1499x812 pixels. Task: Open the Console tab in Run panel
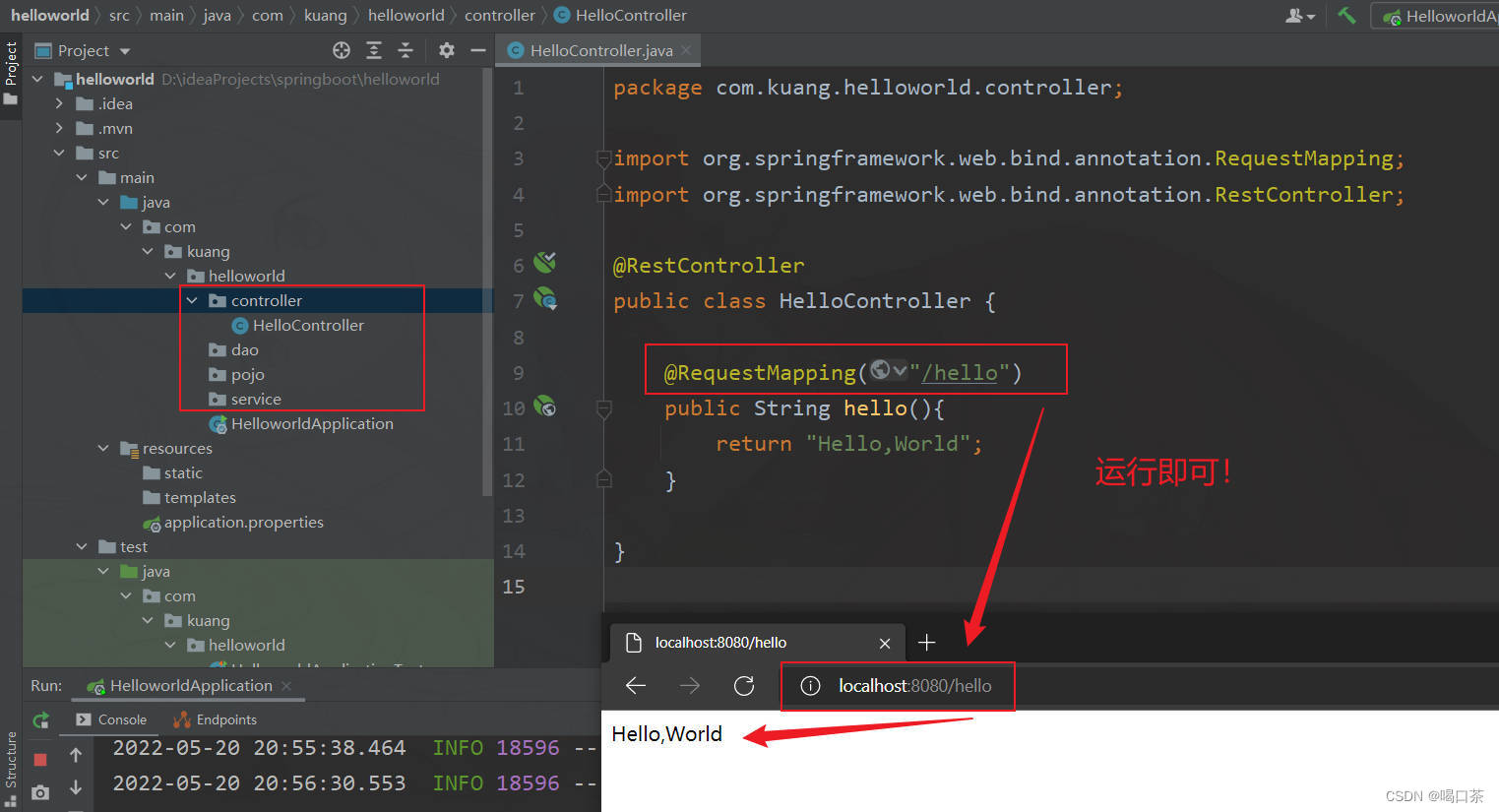(x=111, y=720)
